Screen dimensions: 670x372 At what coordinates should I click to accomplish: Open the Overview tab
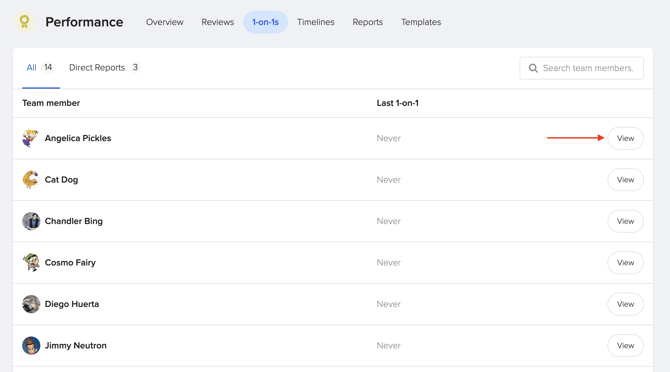(x=165, y=22)
